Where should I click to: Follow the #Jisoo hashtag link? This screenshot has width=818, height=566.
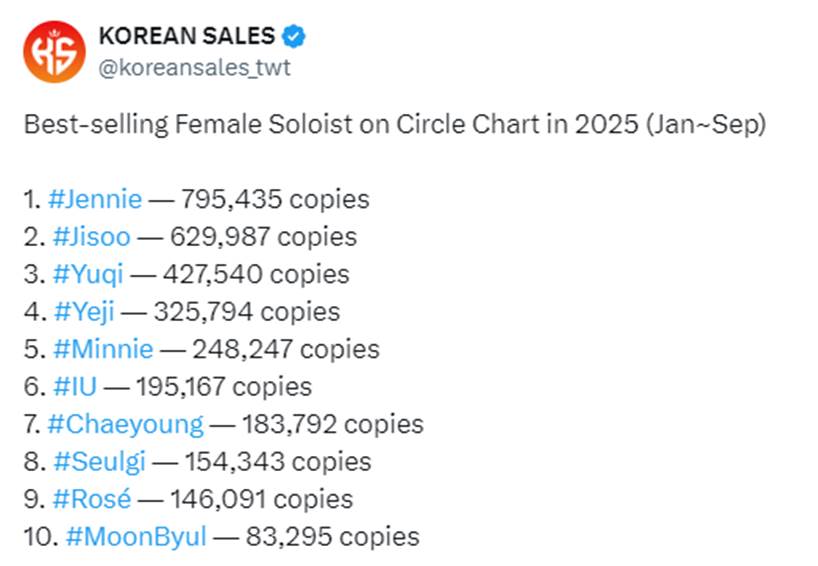coord(89,237)
